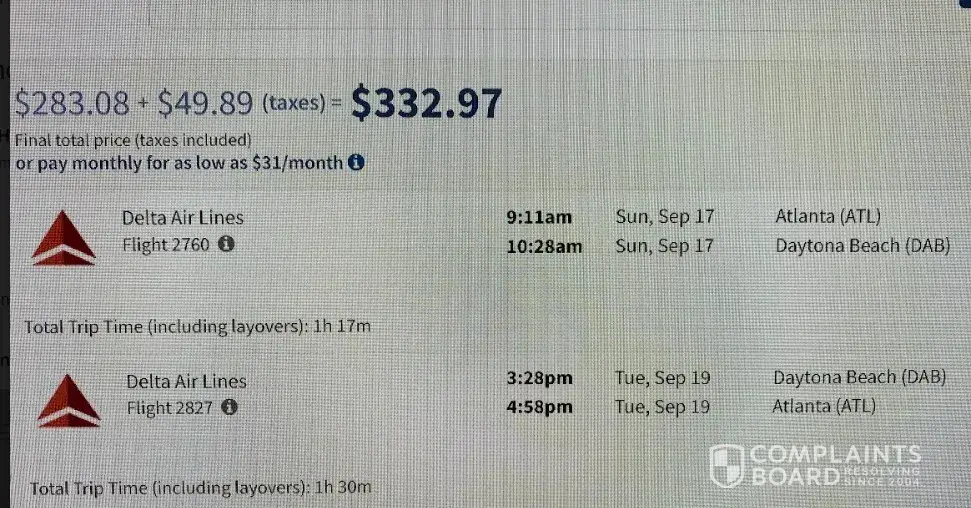Select the Flight 2760 label
The width and height of the screenshot is (971, 508).
[x=166, y=243]
